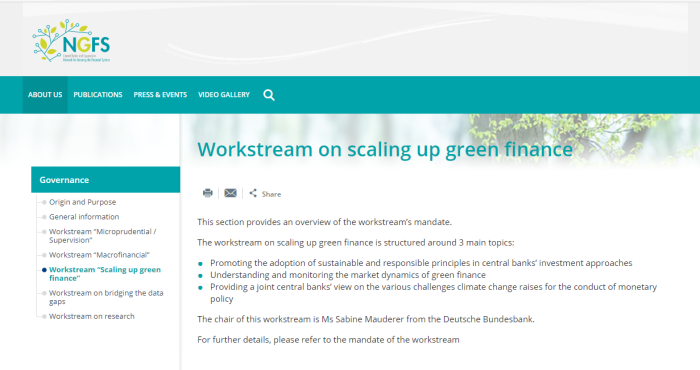
Task: Click the overview of the workstream's mandate line
Action: coord(325,222)
